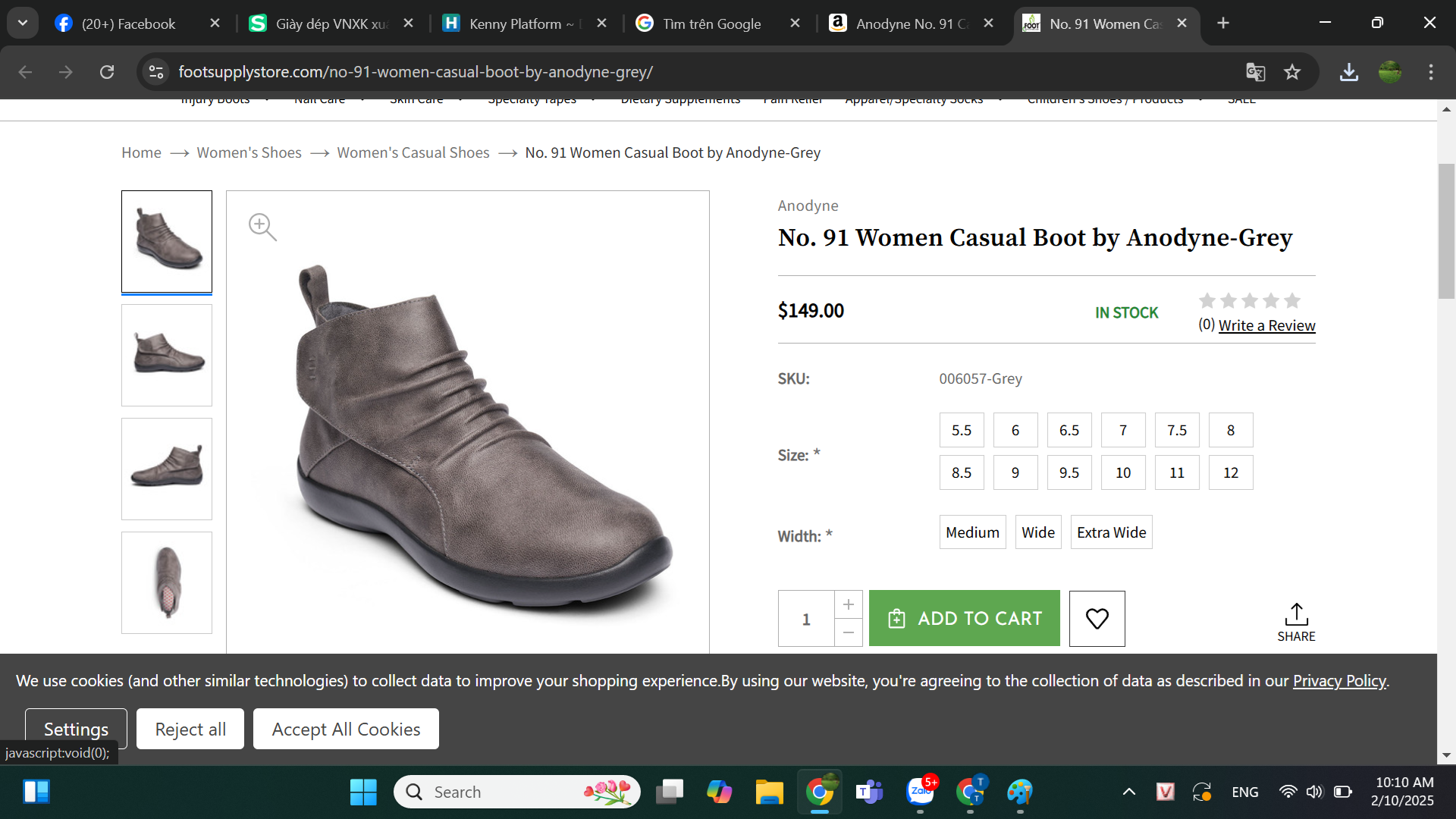
Task: Open the Write a Review link
Action: (1266, 325)
